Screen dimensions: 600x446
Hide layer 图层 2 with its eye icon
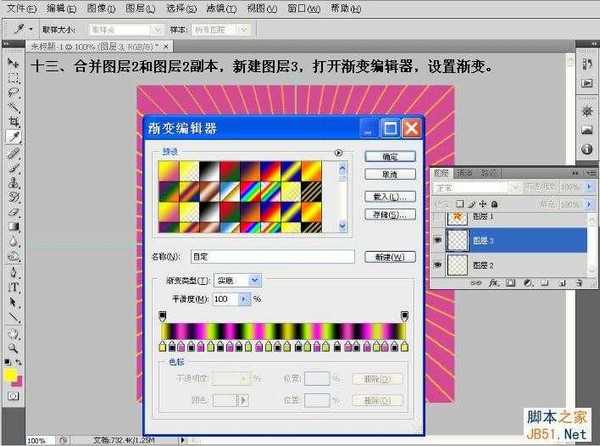click(439, 265)
